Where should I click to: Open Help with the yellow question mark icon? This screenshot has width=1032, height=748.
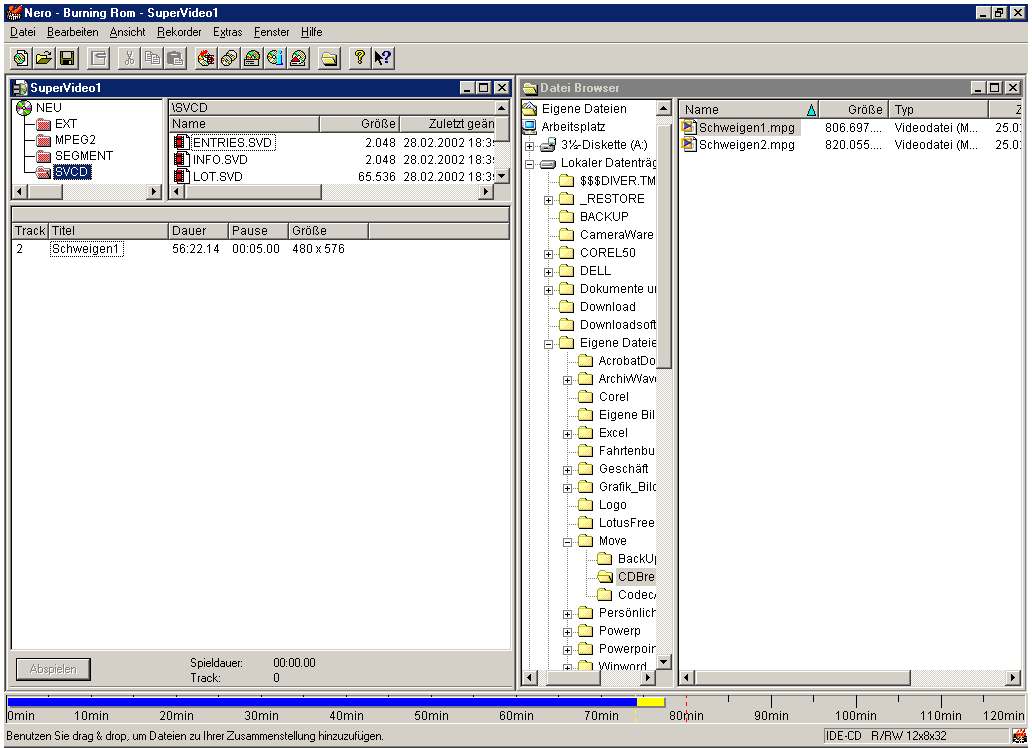(359, 59)
